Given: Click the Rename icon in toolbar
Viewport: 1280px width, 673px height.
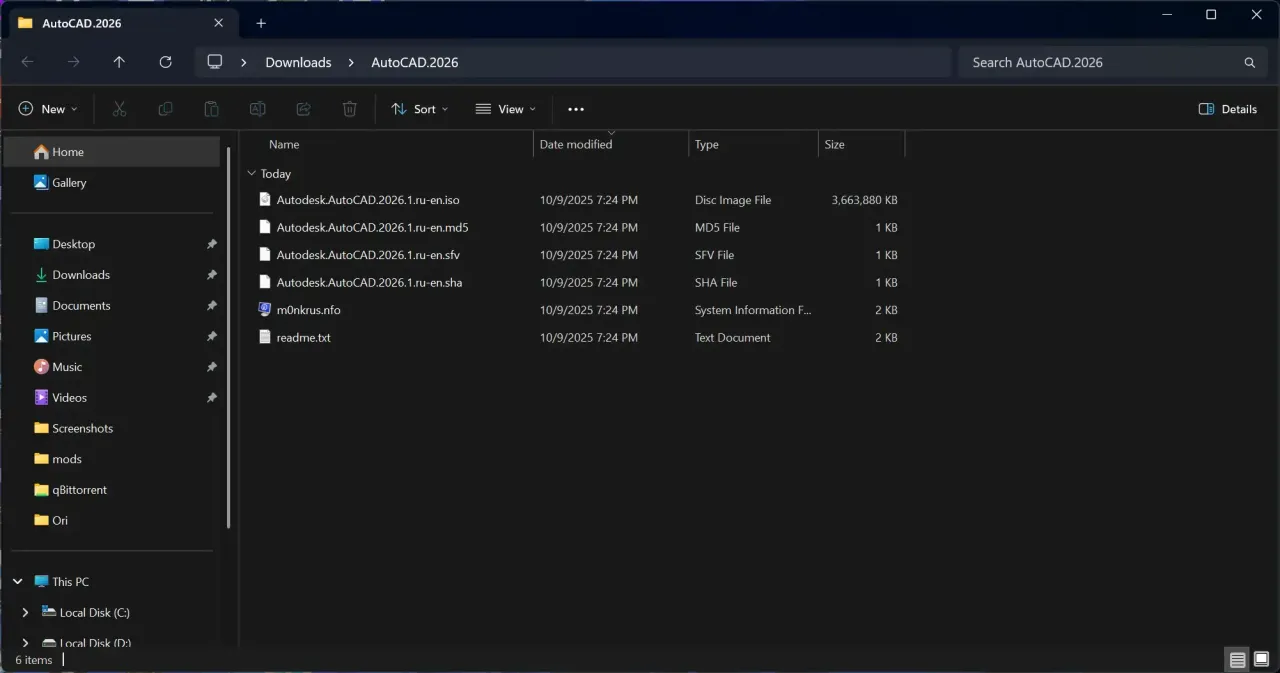Looking at the screenshot, I should tap(257, 109).
